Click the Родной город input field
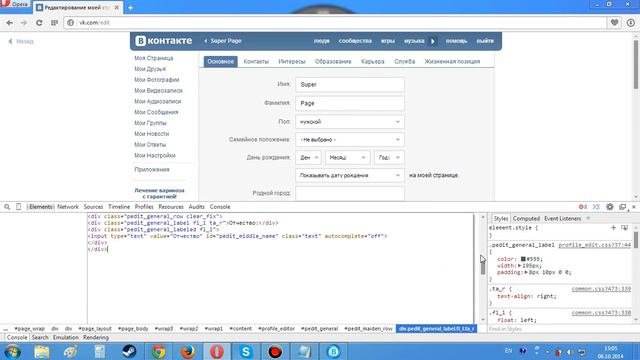The image size is (640, 360). (350, 193)
